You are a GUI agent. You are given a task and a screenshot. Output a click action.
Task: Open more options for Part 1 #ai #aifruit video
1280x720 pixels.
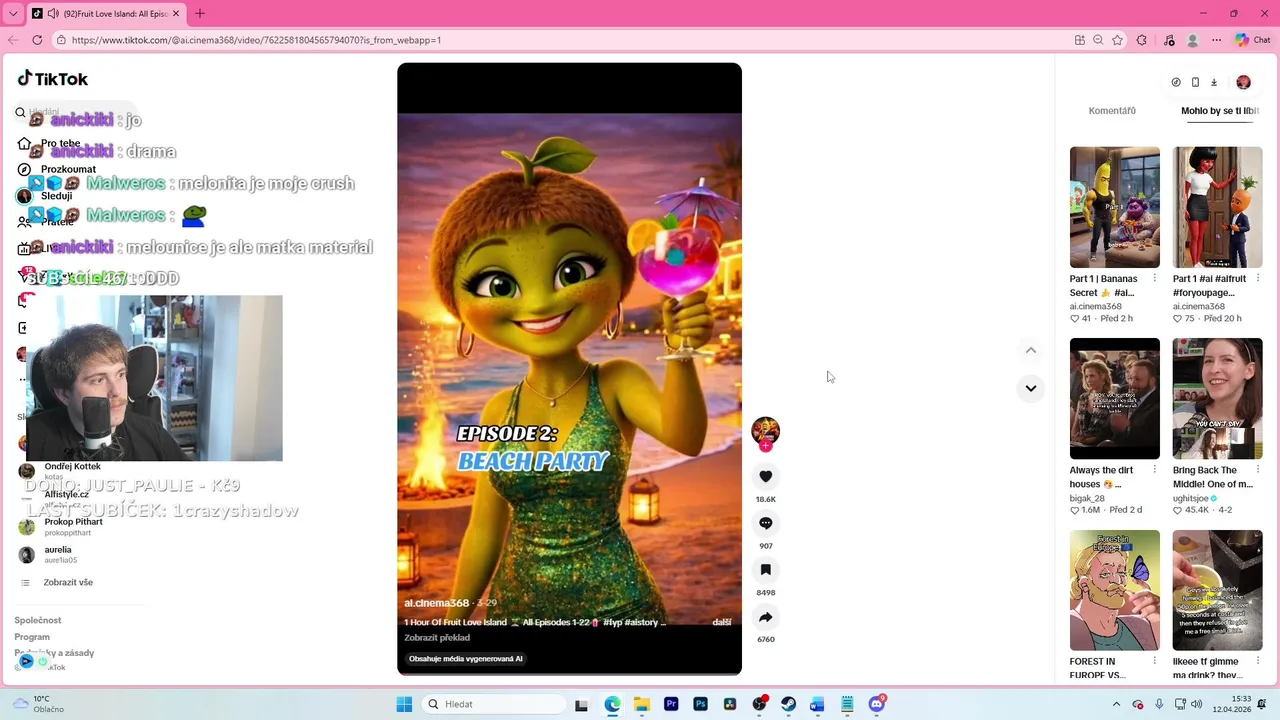(x=1257, y=279)
